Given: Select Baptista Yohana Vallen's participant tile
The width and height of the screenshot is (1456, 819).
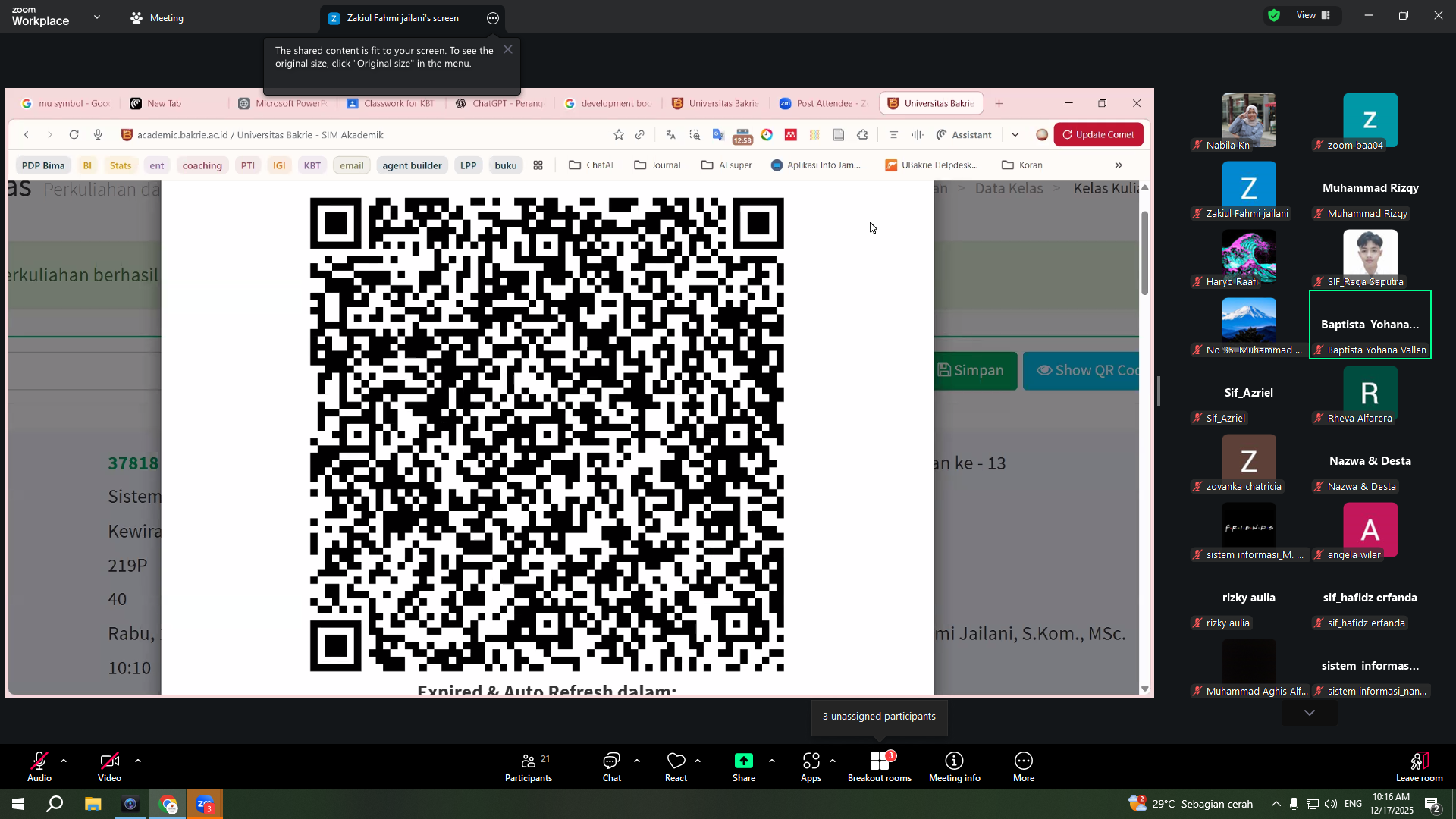Looking at the screenshot, I should (x=1370, y=325).
